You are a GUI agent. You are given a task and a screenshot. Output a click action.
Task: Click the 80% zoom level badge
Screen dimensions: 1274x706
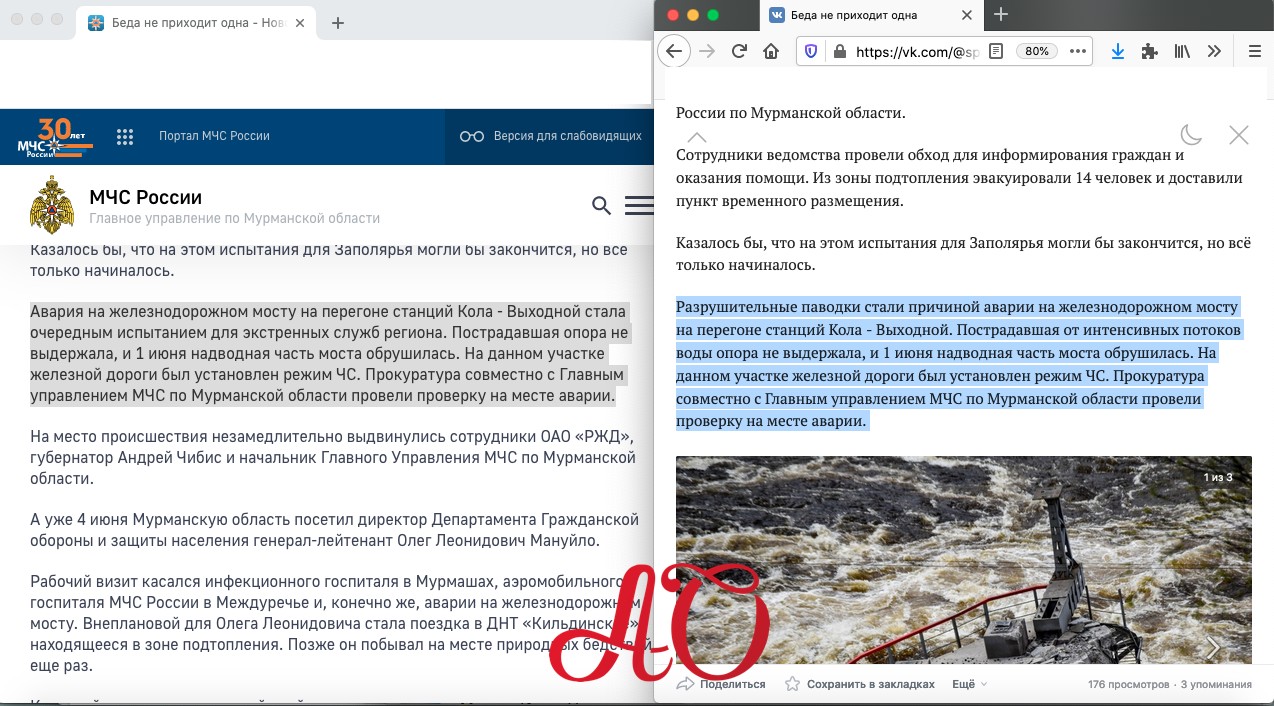coord(1037,51)
